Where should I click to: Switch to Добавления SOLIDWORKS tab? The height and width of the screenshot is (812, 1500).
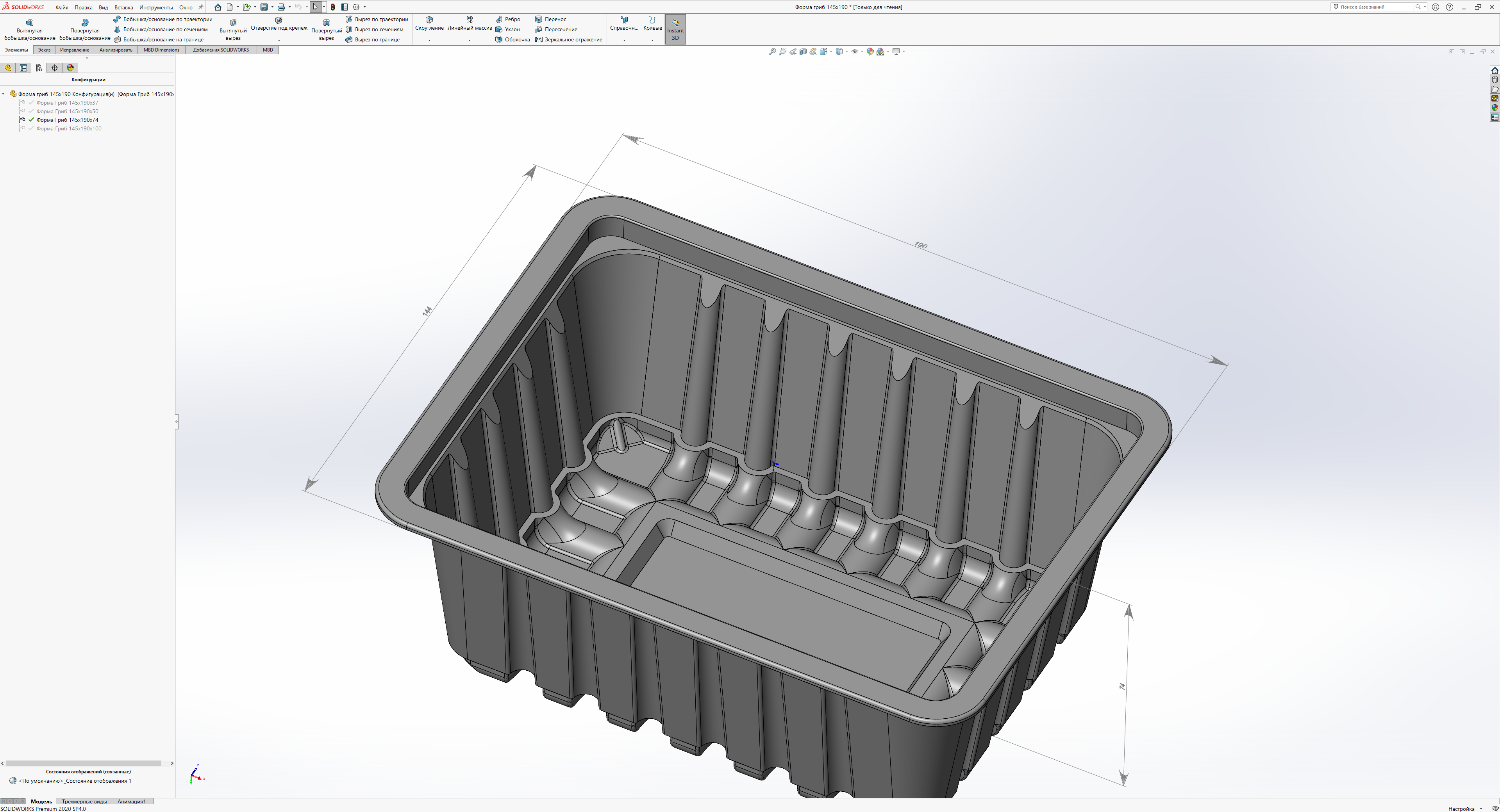click(x=221, y=50)
